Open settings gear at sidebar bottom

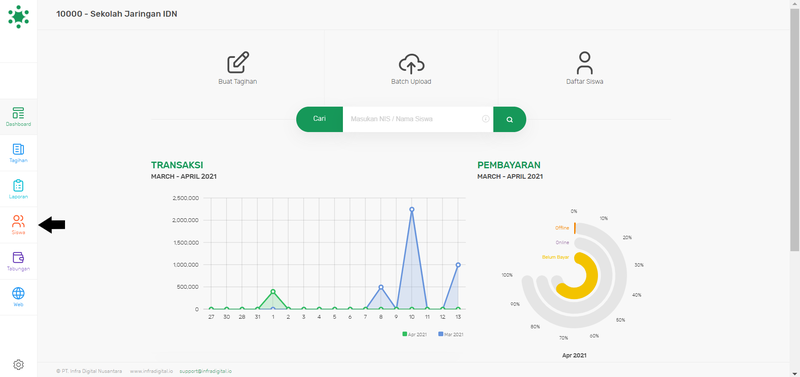point(18,364)
